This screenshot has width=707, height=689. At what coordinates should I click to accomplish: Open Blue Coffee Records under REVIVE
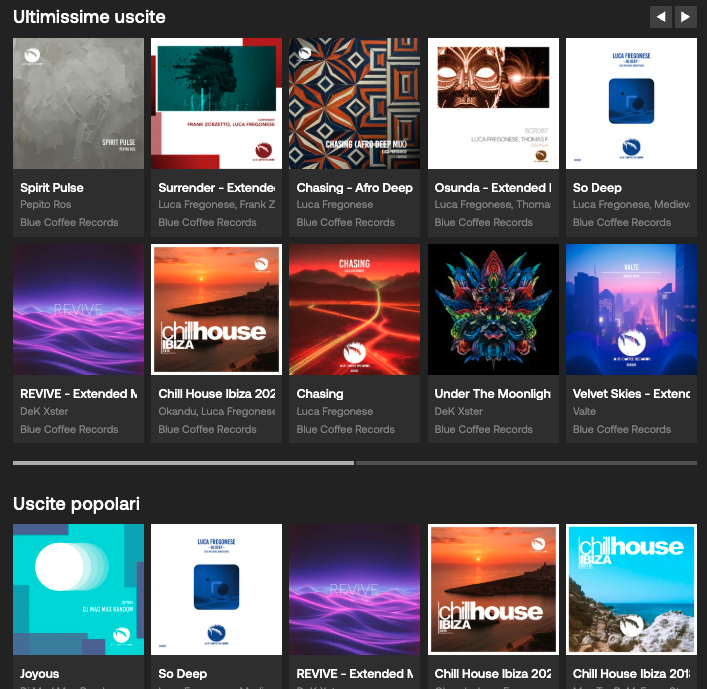[69, 429]
